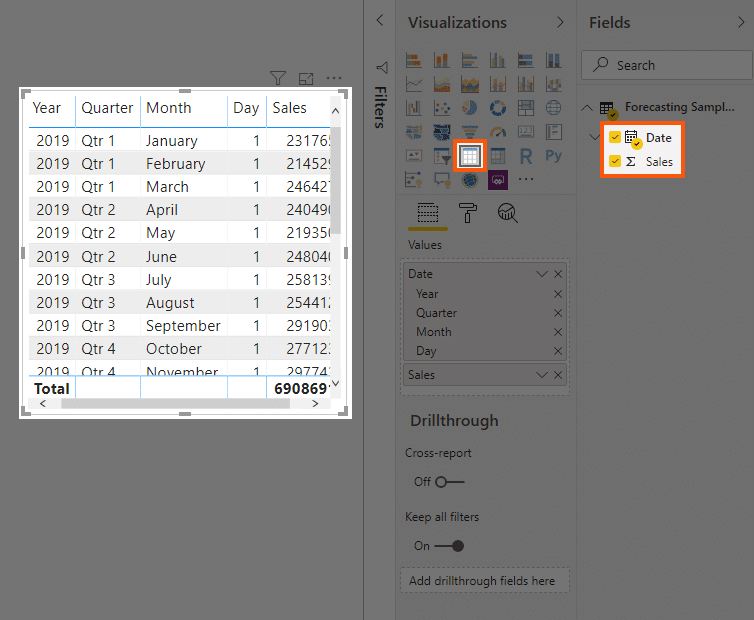Open More options ellipsis on table visual
The height and width of the screenshot is (620, 754).
point(334,78)
